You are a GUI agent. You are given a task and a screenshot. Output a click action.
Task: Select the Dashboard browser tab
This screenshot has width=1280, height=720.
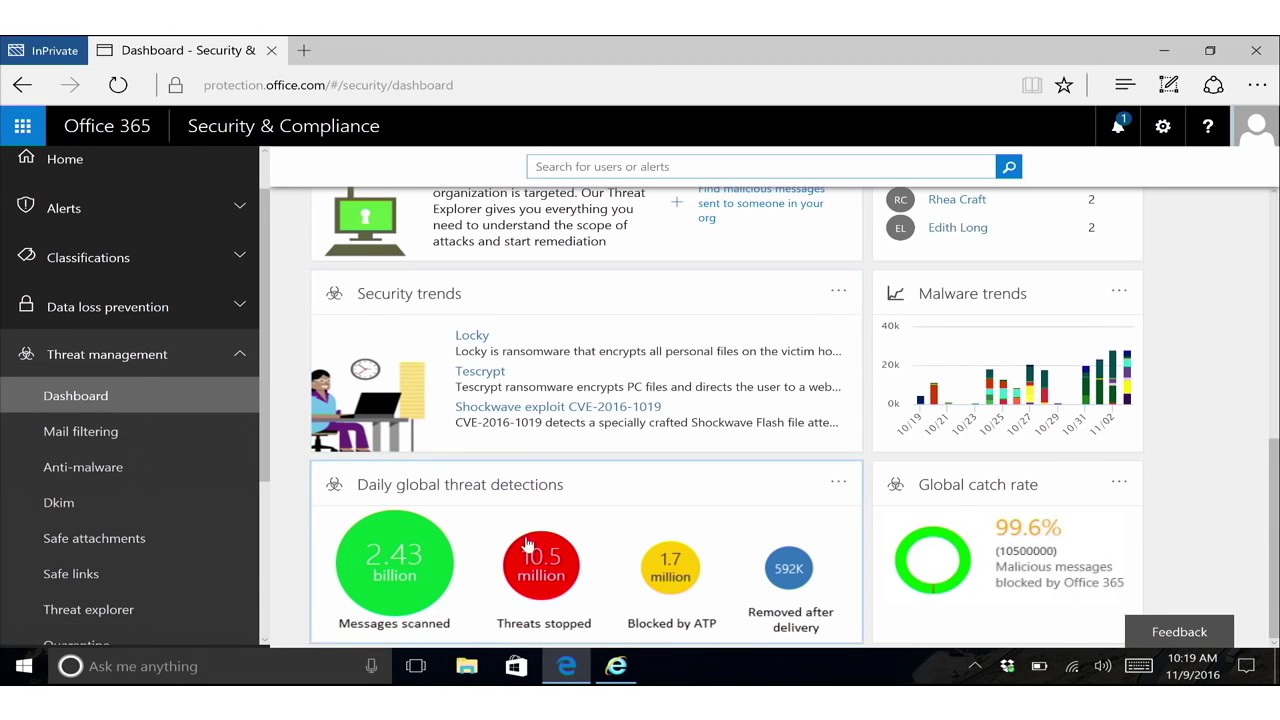(187, 50)
